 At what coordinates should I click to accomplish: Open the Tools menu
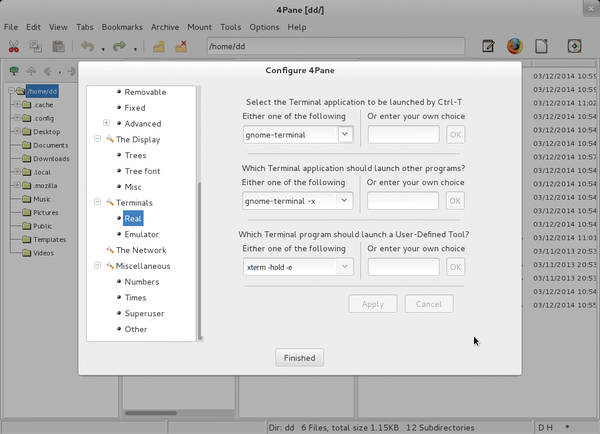[x=230, y=27]
